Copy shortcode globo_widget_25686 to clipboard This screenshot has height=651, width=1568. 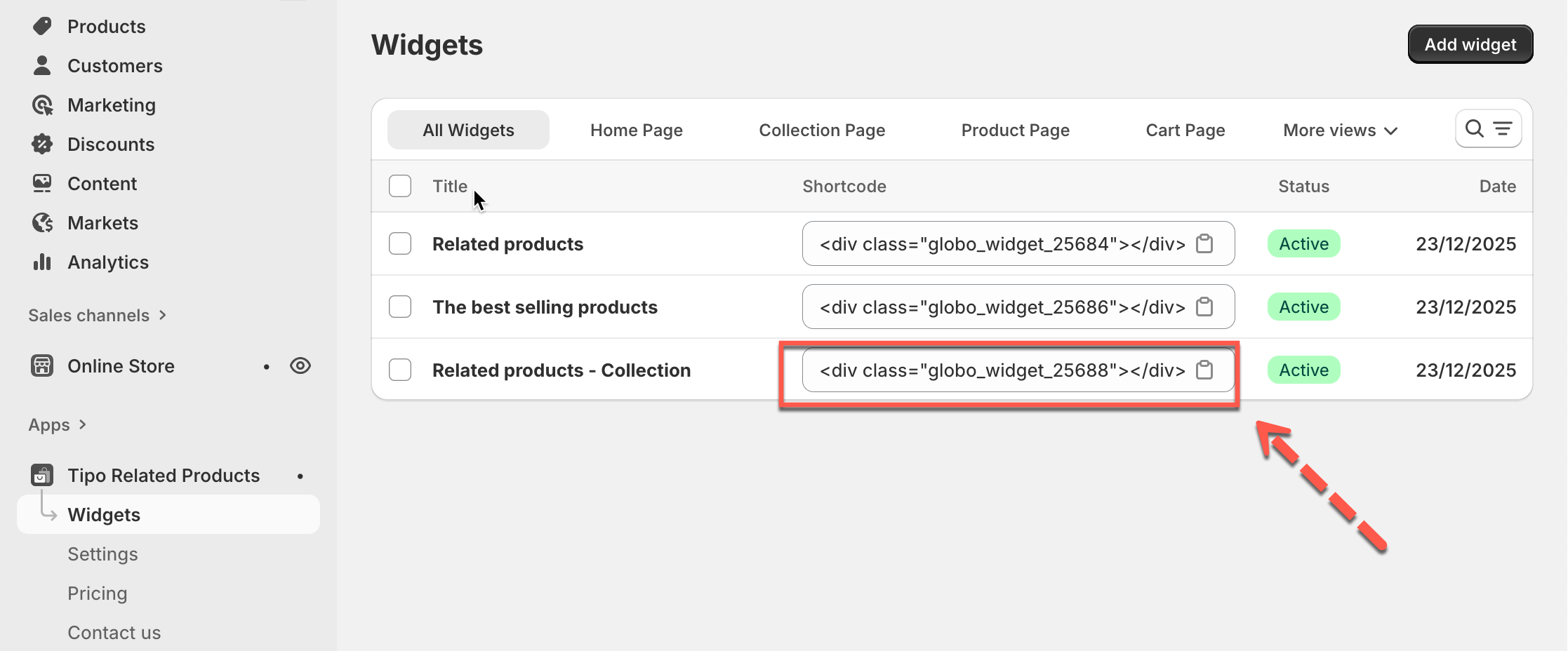click(x=1204, y=307)
